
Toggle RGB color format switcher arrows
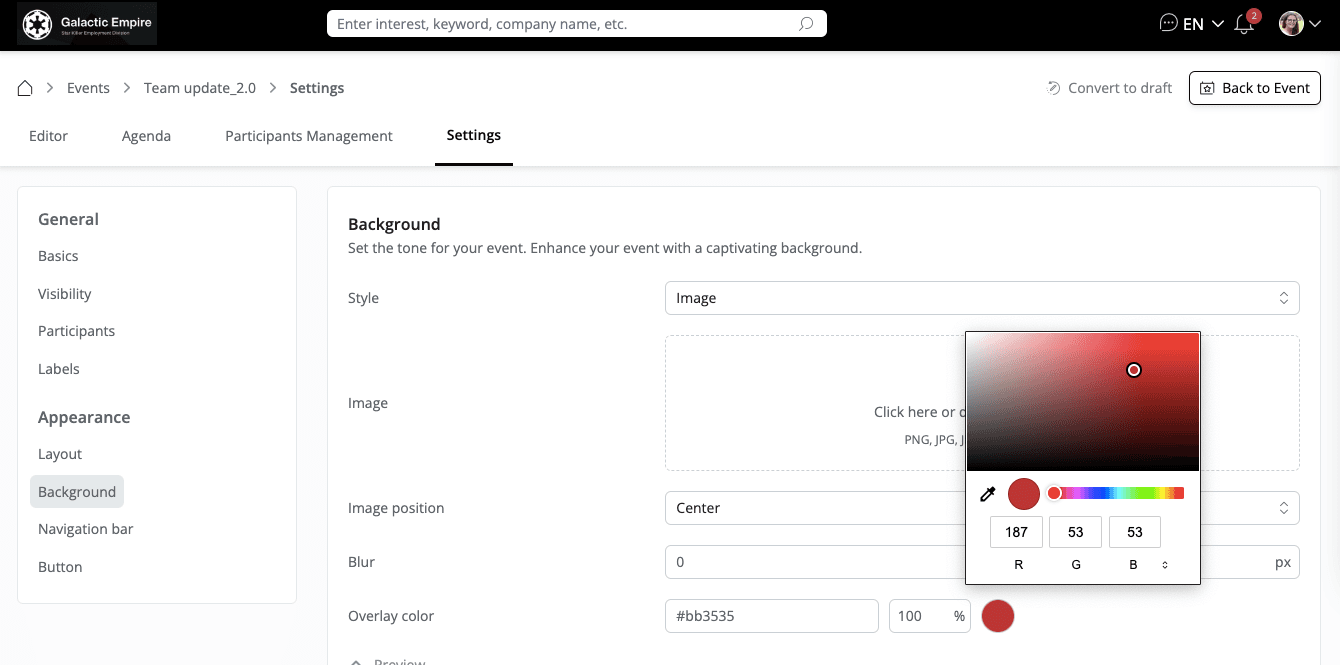(x=1165, y=565)
